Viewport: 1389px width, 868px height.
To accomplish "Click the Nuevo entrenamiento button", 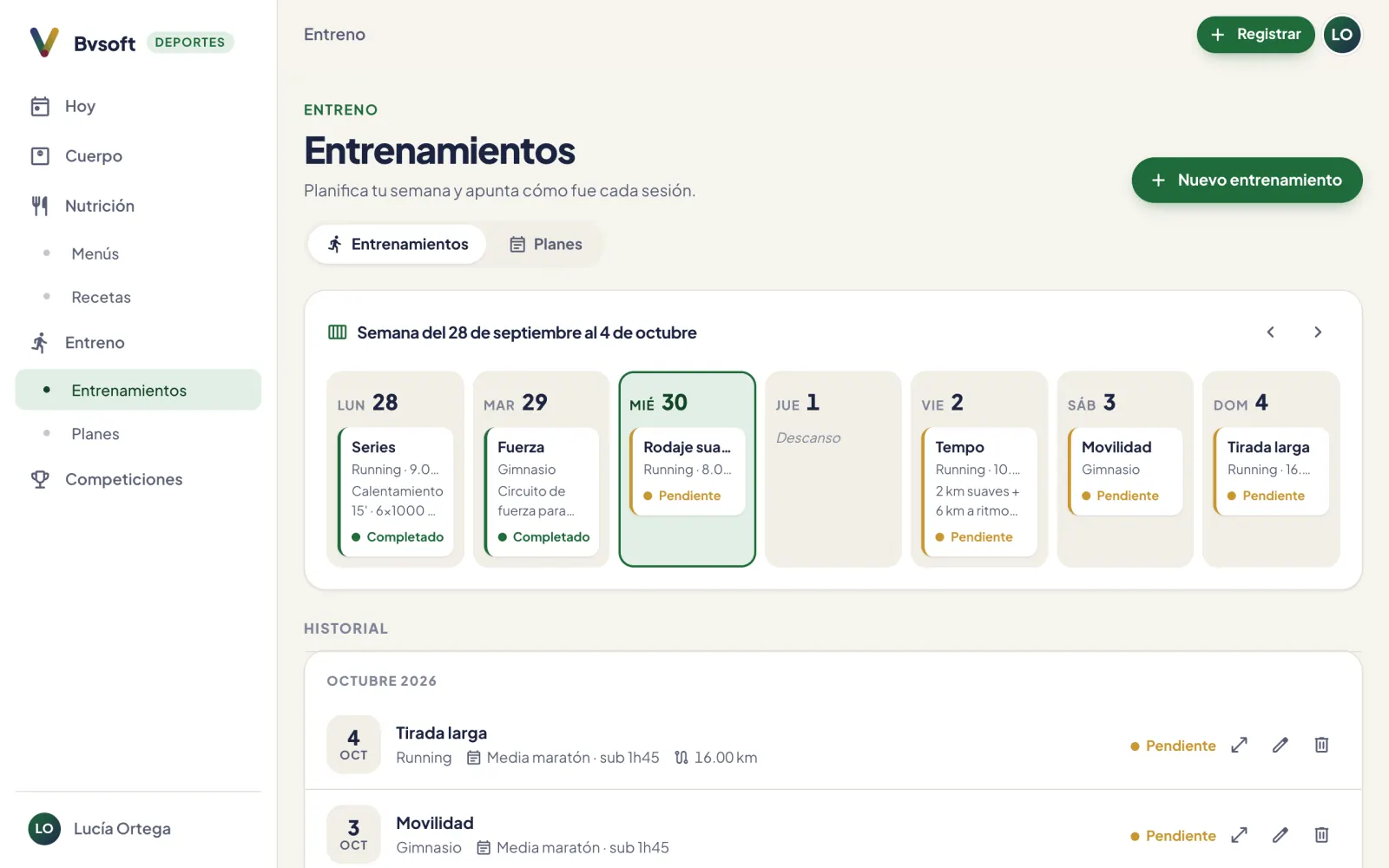I will coord(1247,181).
